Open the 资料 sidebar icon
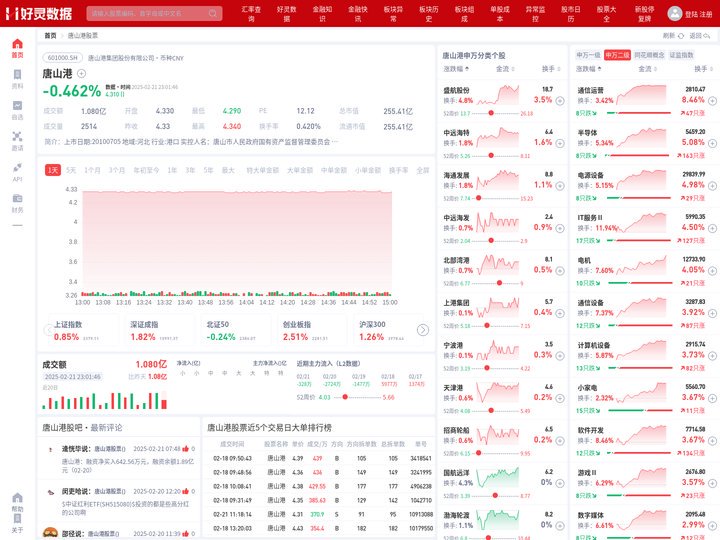720x540 pixels. coord(17,74)
